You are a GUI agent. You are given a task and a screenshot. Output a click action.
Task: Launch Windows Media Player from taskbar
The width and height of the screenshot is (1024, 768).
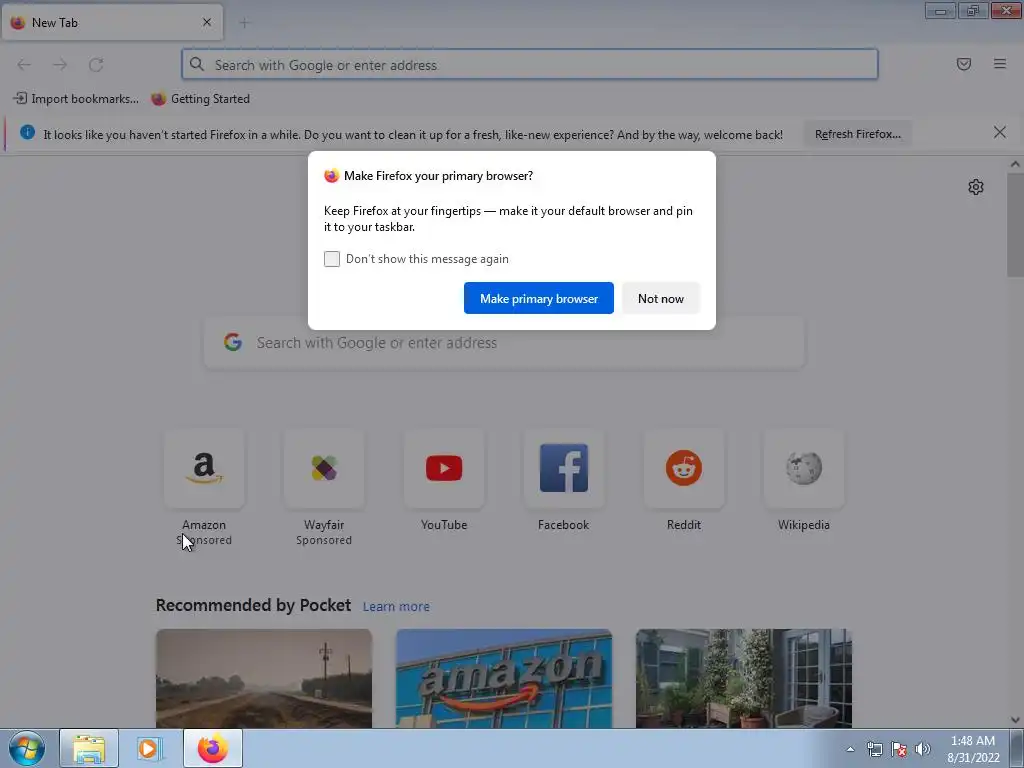tap(150, 748)
